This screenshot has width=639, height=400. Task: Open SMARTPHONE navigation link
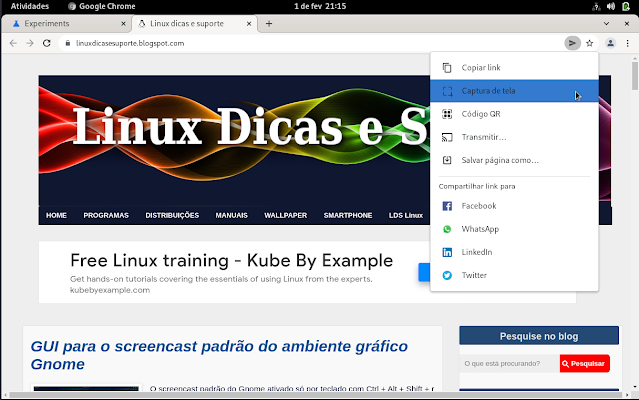pos(348,215)
